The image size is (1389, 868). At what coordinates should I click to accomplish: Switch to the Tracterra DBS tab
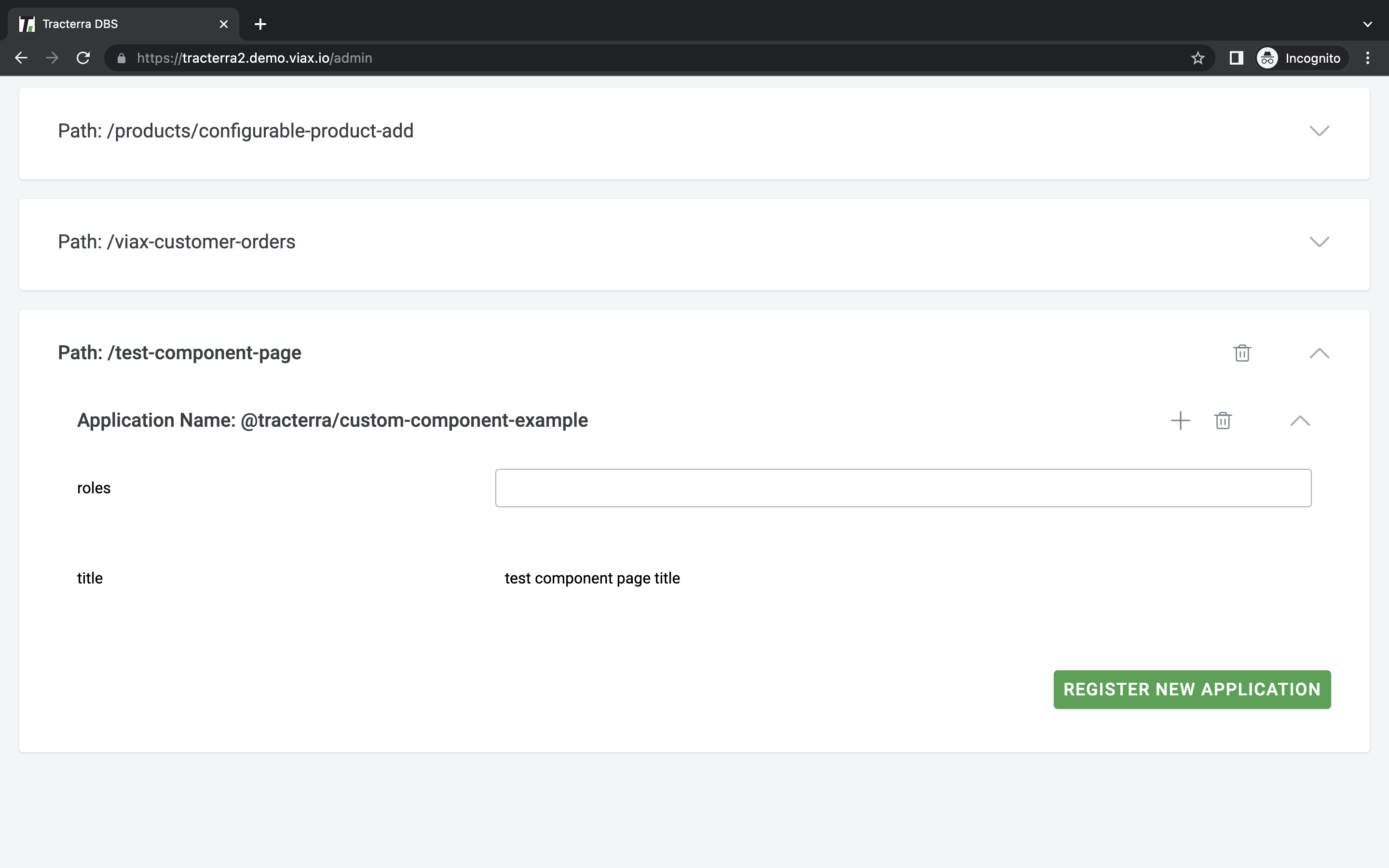click(x=123, y=24)
